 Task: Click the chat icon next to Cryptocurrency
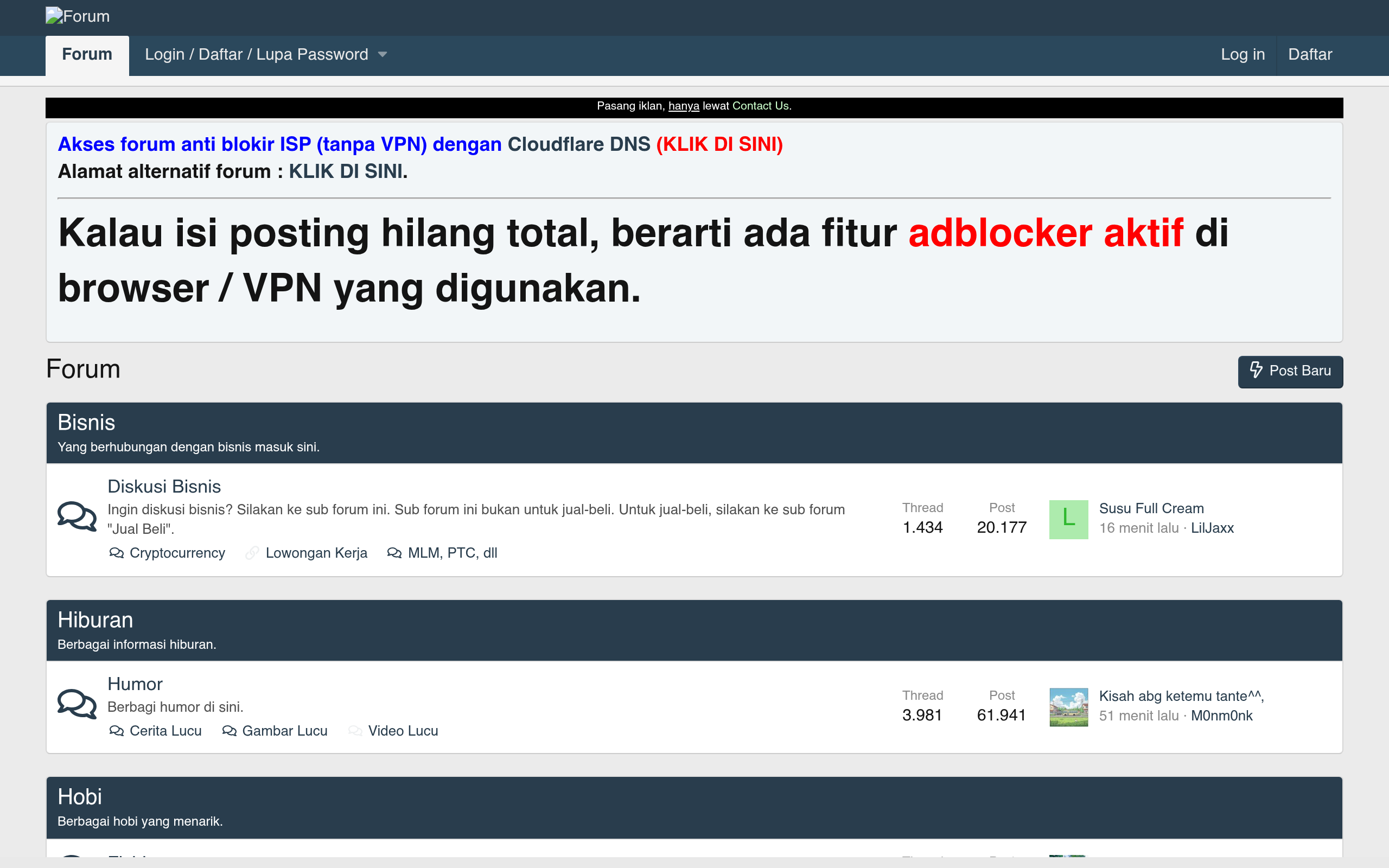pos(116,553)
